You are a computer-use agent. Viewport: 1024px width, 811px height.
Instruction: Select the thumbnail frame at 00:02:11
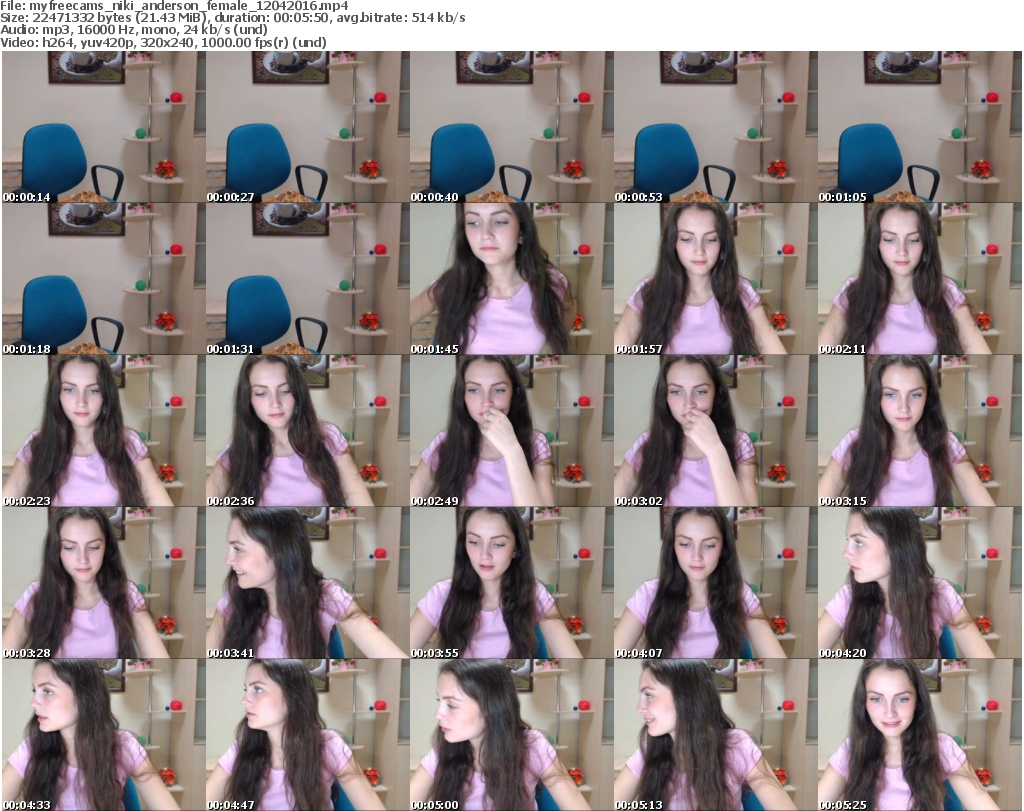pyautogui.click(x=920, y=279)
